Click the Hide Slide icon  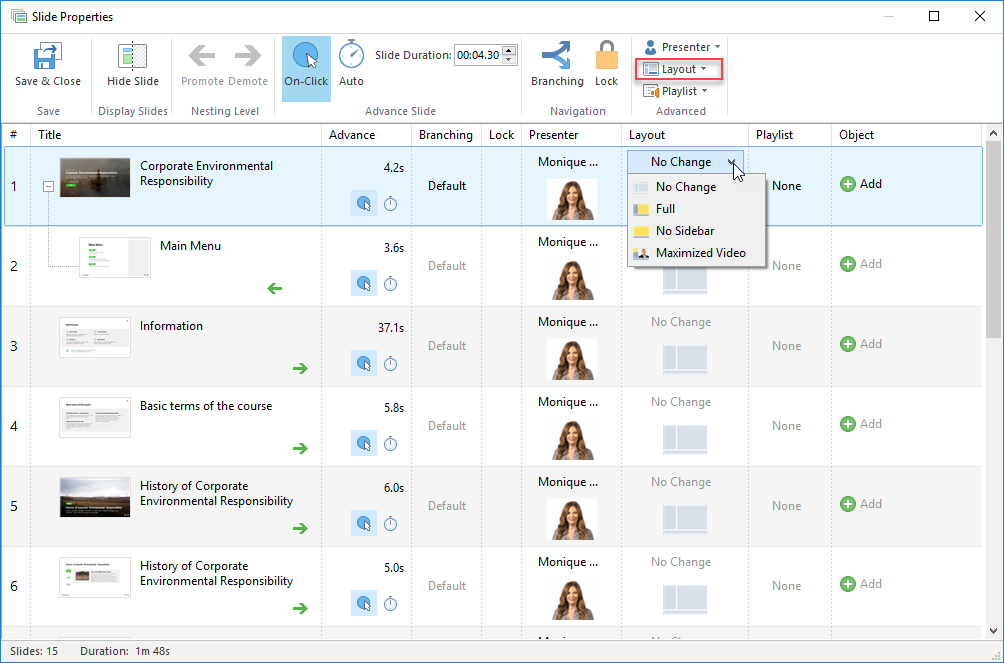click(x=132, y=57)
